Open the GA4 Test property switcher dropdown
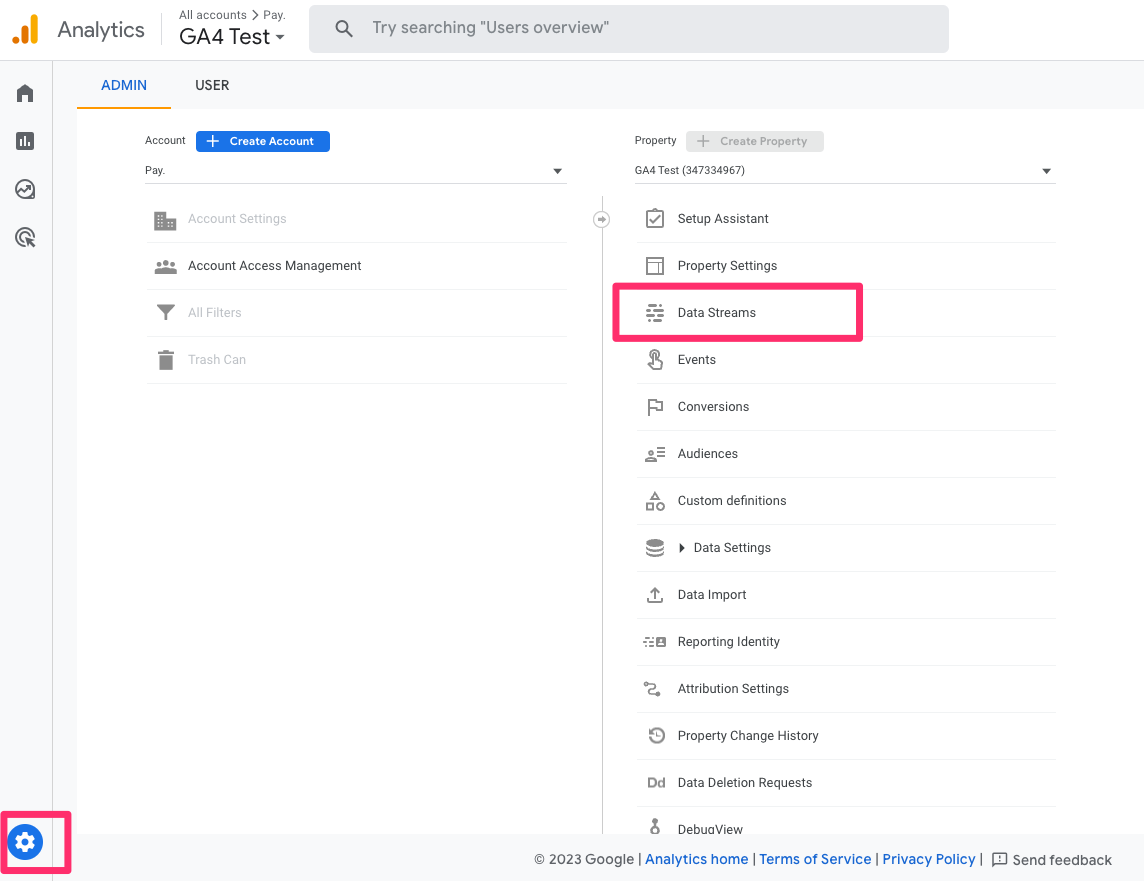 tap(232, 36)
